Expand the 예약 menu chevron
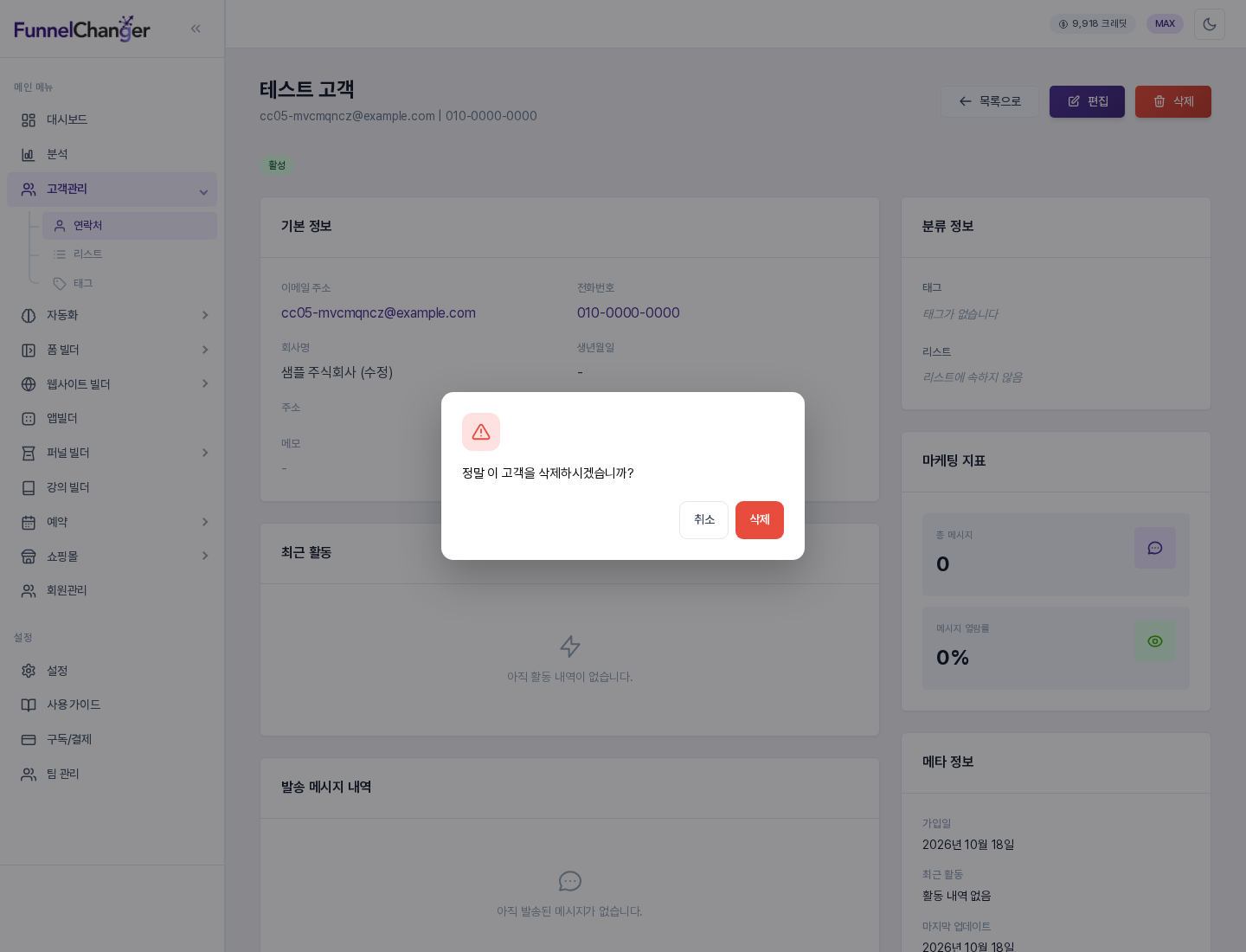 pyautogui.click(x=205, y=522)
